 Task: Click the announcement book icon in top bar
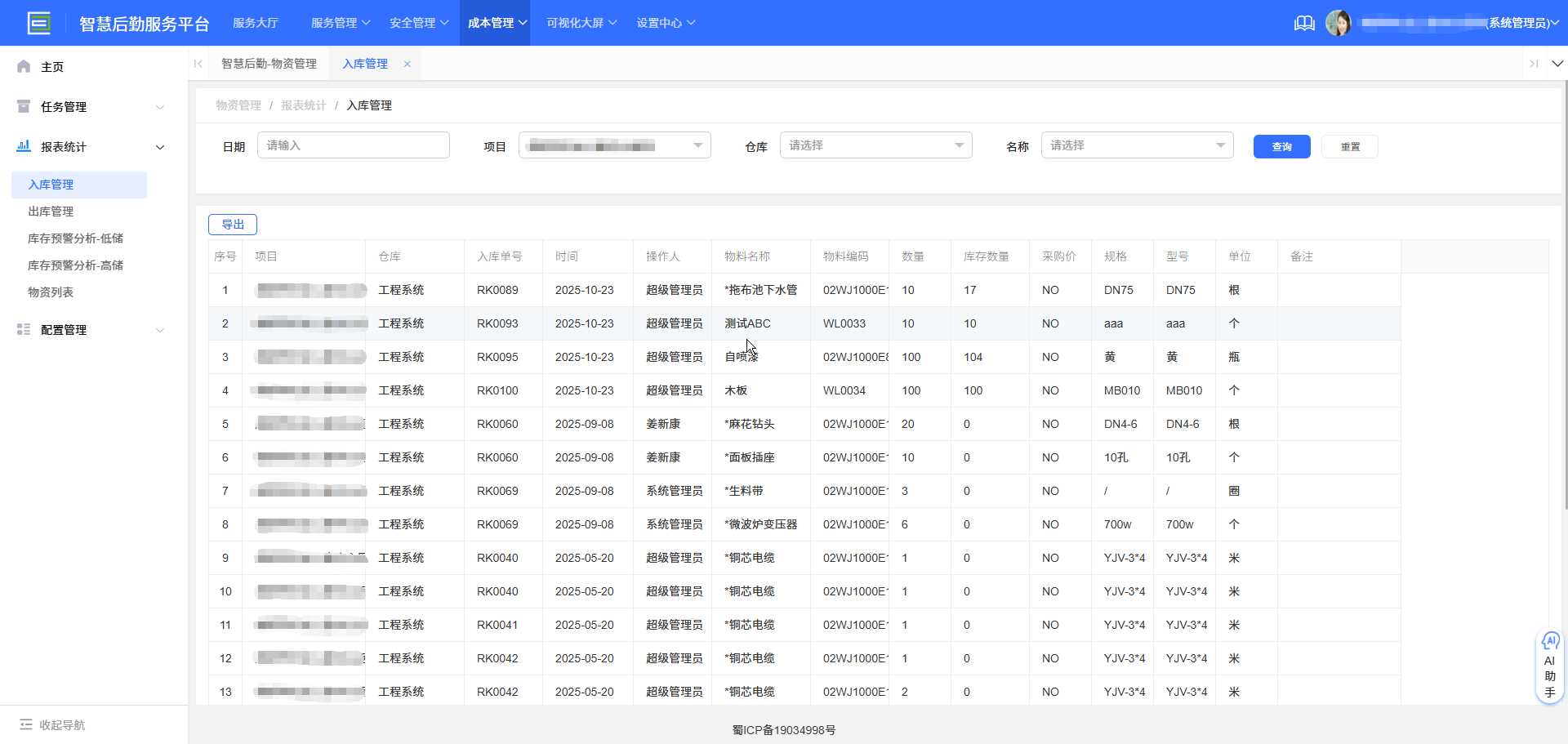1303,23
